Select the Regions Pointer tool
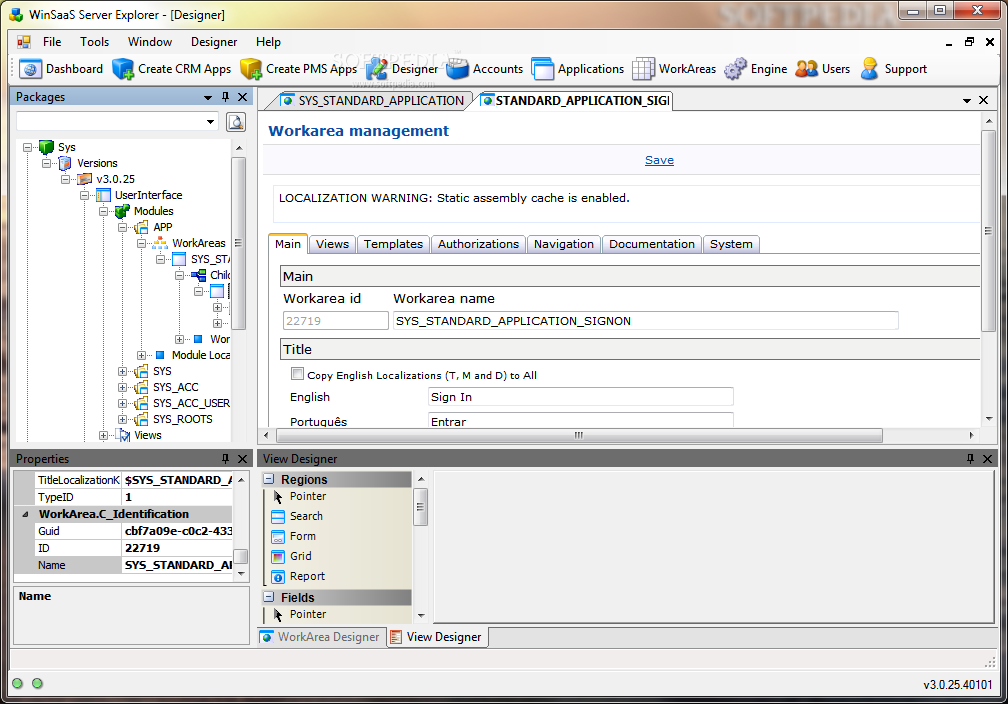This screenshot has height=704, width=1008. (299, 496)
